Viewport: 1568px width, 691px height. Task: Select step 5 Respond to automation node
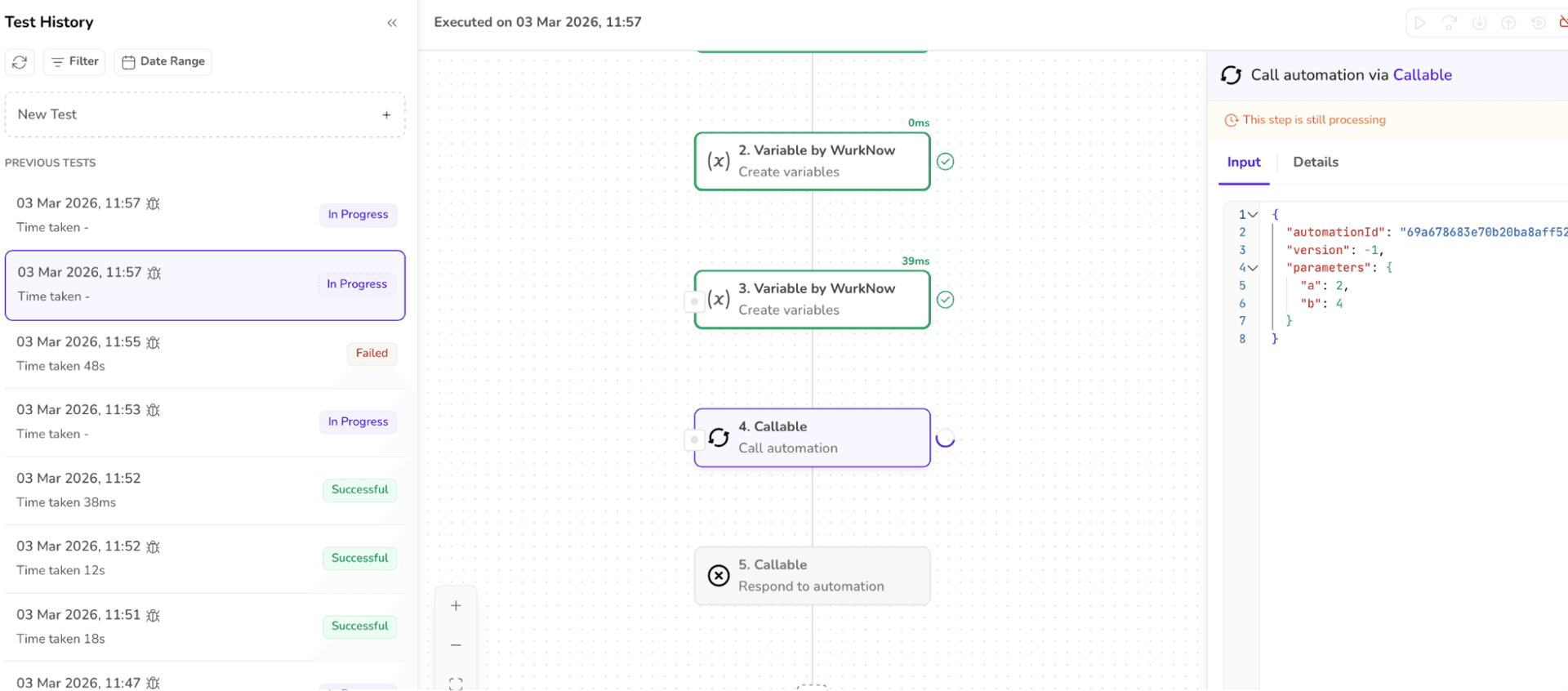[812, 576]
